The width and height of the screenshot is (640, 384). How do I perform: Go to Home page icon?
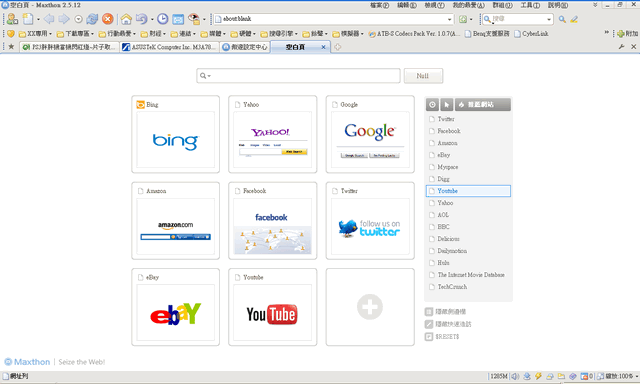[126, 19]
